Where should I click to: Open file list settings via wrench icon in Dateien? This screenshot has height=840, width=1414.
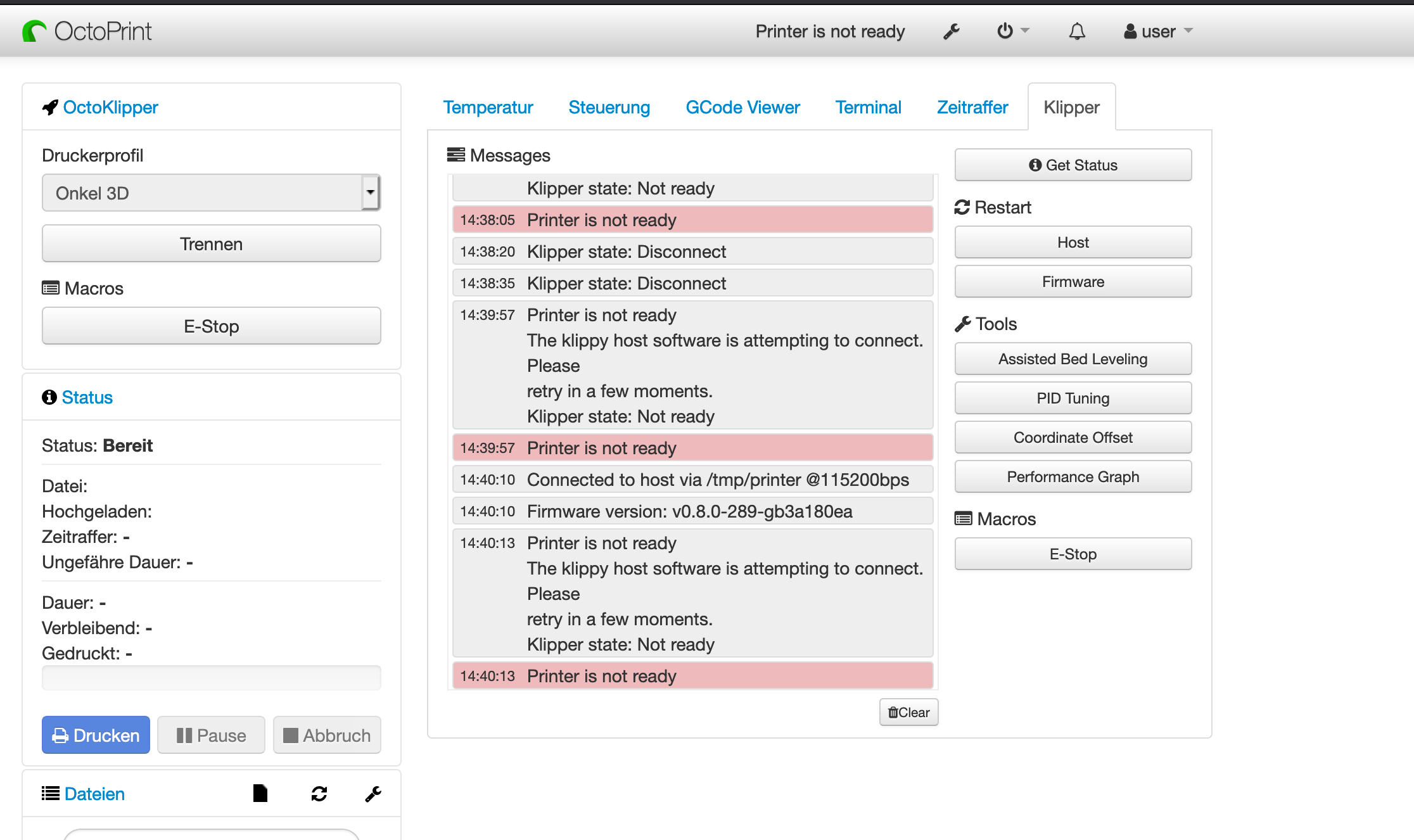point(373,793)
